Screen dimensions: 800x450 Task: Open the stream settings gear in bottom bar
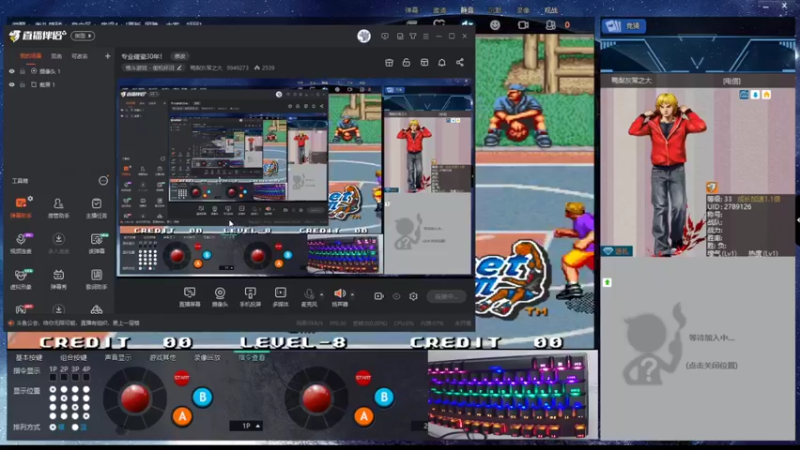click(x=413, y=296)
